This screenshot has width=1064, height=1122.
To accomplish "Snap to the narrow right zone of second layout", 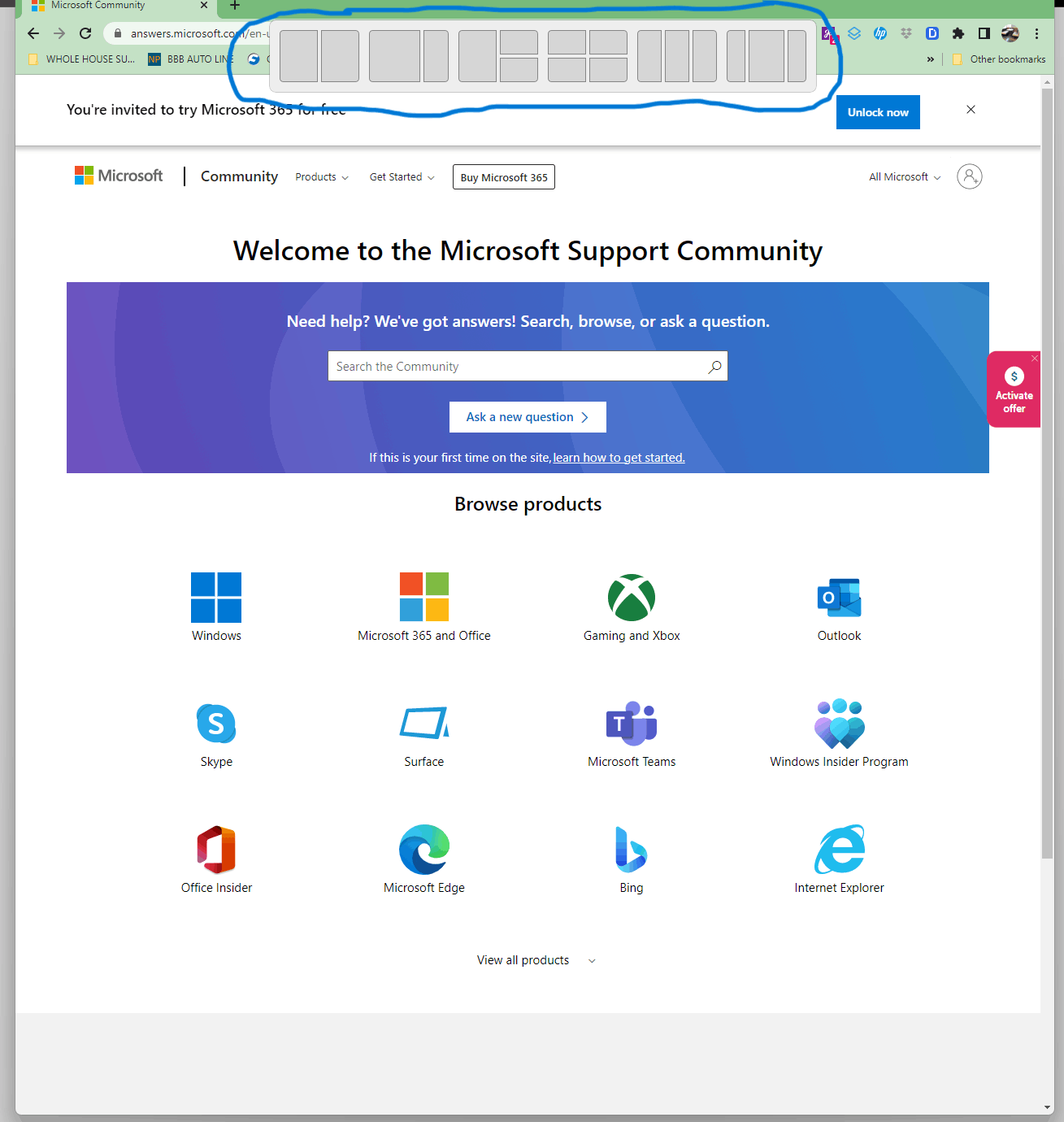I will [x=436, y=56].
